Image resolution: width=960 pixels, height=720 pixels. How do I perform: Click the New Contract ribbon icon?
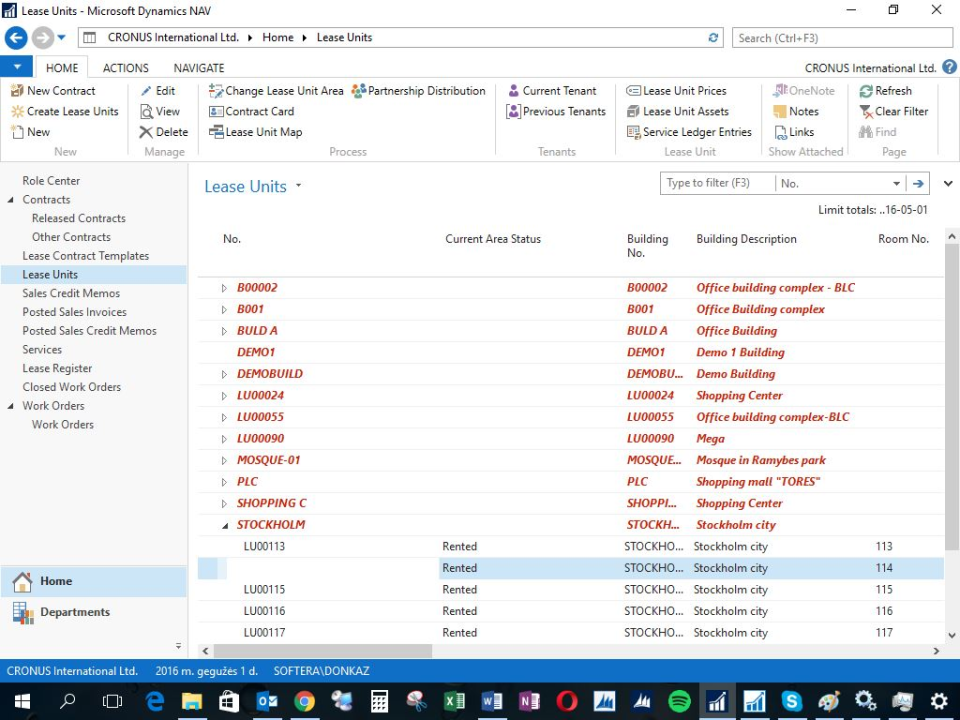point(17,91)
